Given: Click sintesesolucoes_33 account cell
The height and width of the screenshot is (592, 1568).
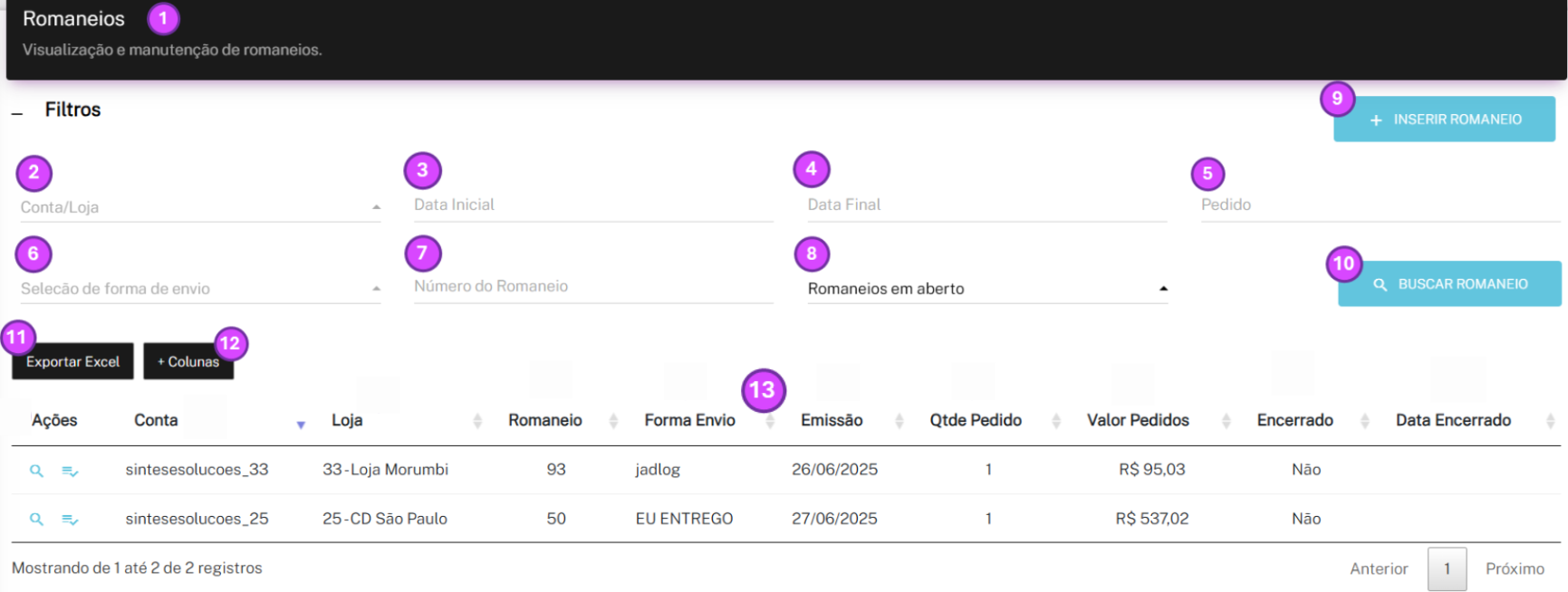Looking at the screenshot, I should (x=197, y=470).
